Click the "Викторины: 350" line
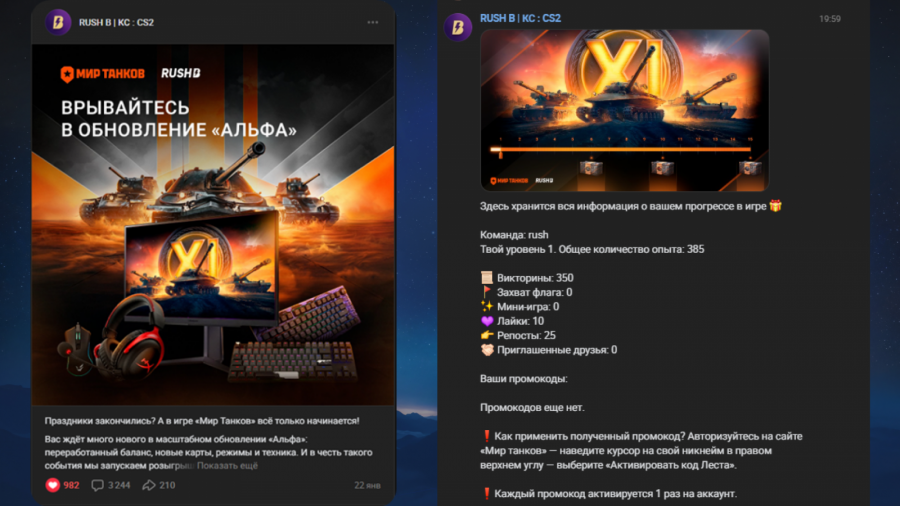The image size is (900, 506). point(526,278)
